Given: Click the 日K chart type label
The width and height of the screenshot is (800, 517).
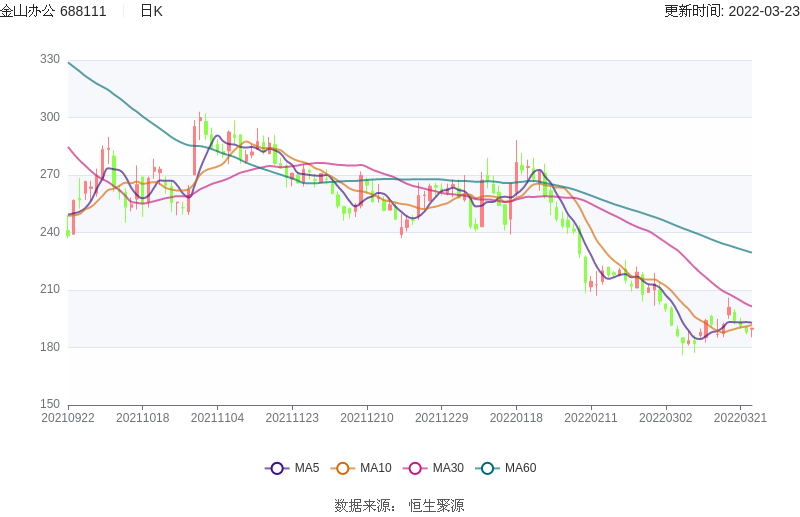Looking at the screenshot, I should tap(151, 11).
